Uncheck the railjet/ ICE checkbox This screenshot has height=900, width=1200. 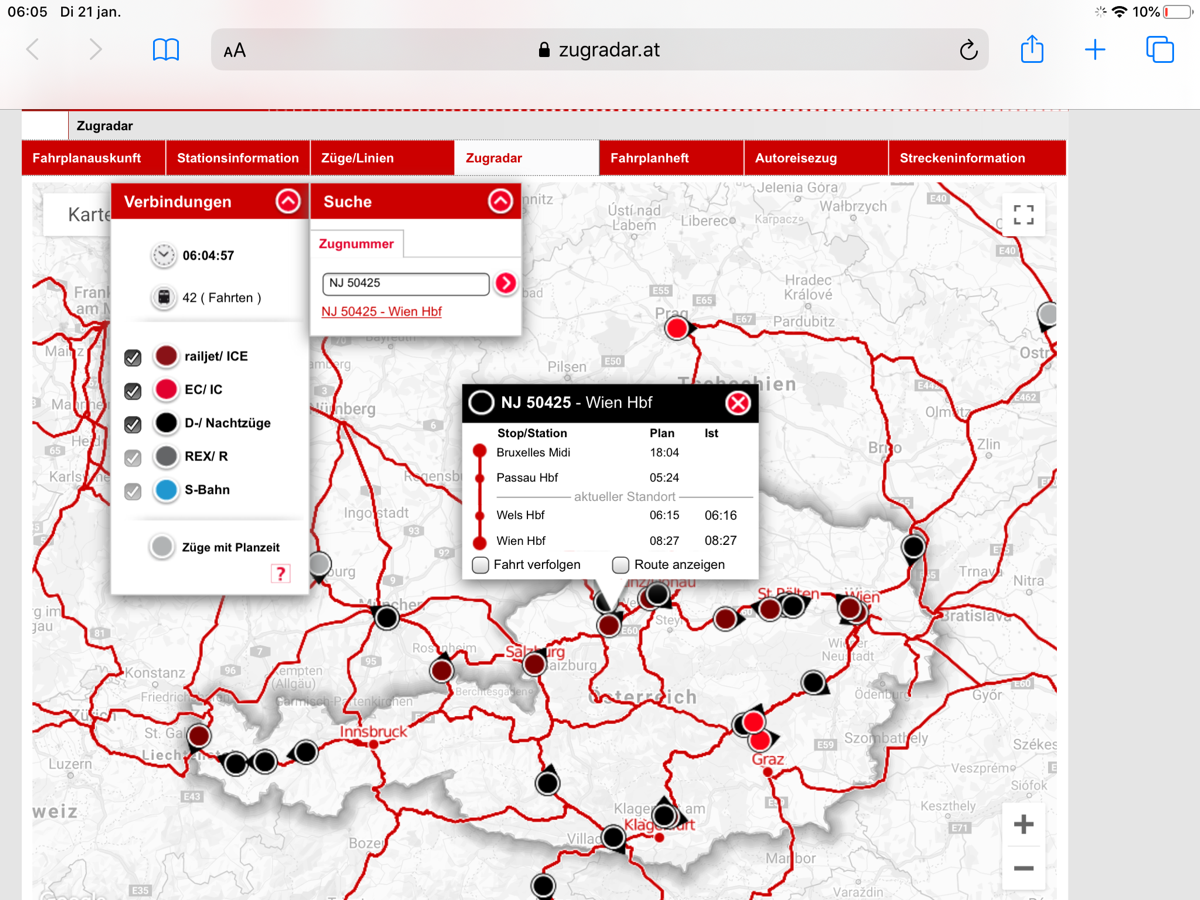133,357
